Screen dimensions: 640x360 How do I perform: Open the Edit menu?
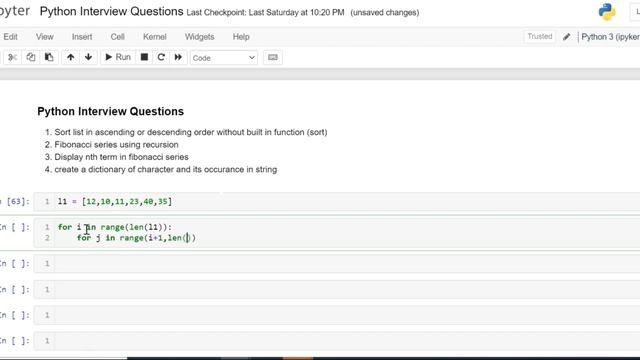11,37
